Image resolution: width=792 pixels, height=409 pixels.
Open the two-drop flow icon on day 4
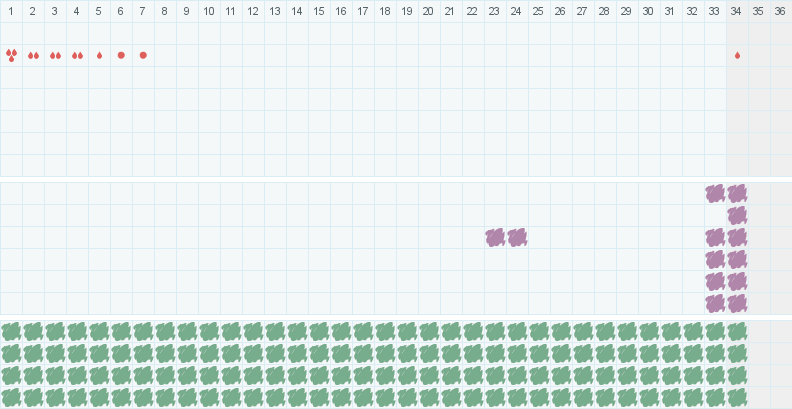77,56
